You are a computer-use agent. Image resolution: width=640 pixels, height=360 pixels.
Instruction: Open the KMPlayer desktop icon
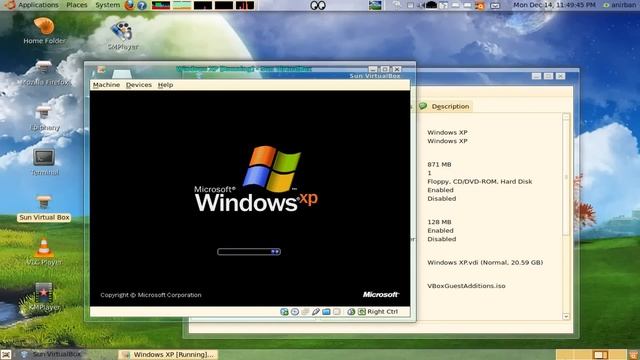pyautogui.click(x=44, y=297)
